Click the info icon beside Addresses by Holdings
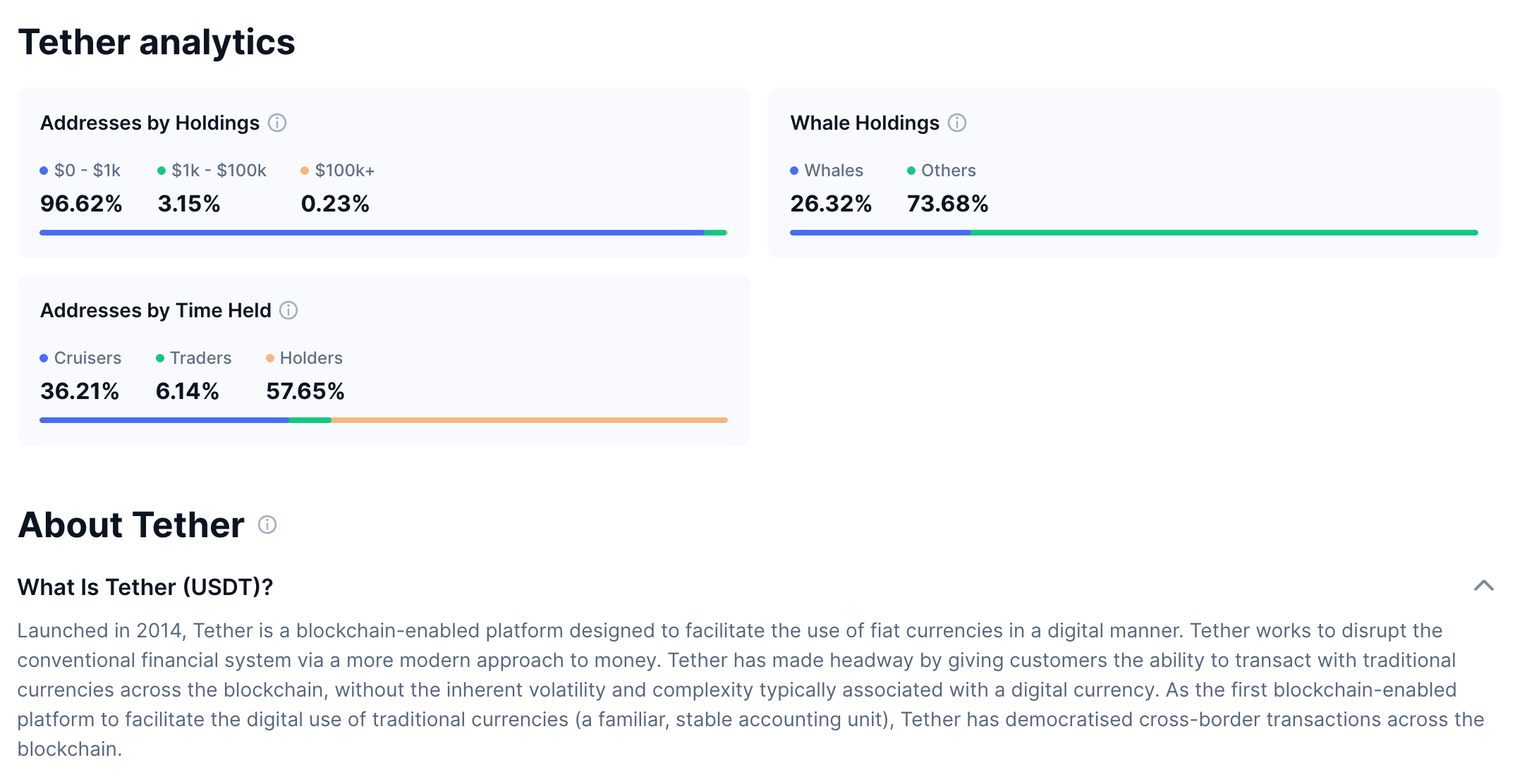Screen dimensions: 1515x784 pyautogui.click(x=279, y=123)
